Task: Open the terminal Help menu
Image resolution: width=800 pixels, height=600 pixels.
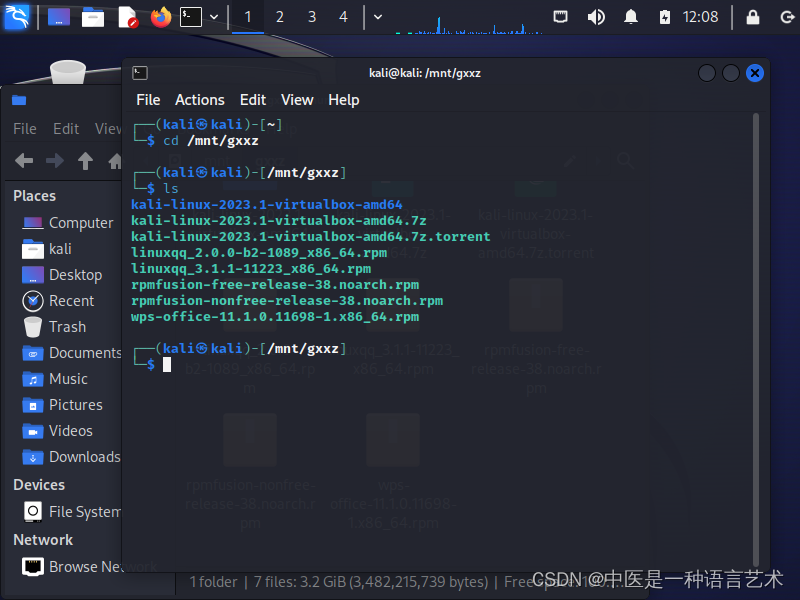Action: [x=343, y=100]
